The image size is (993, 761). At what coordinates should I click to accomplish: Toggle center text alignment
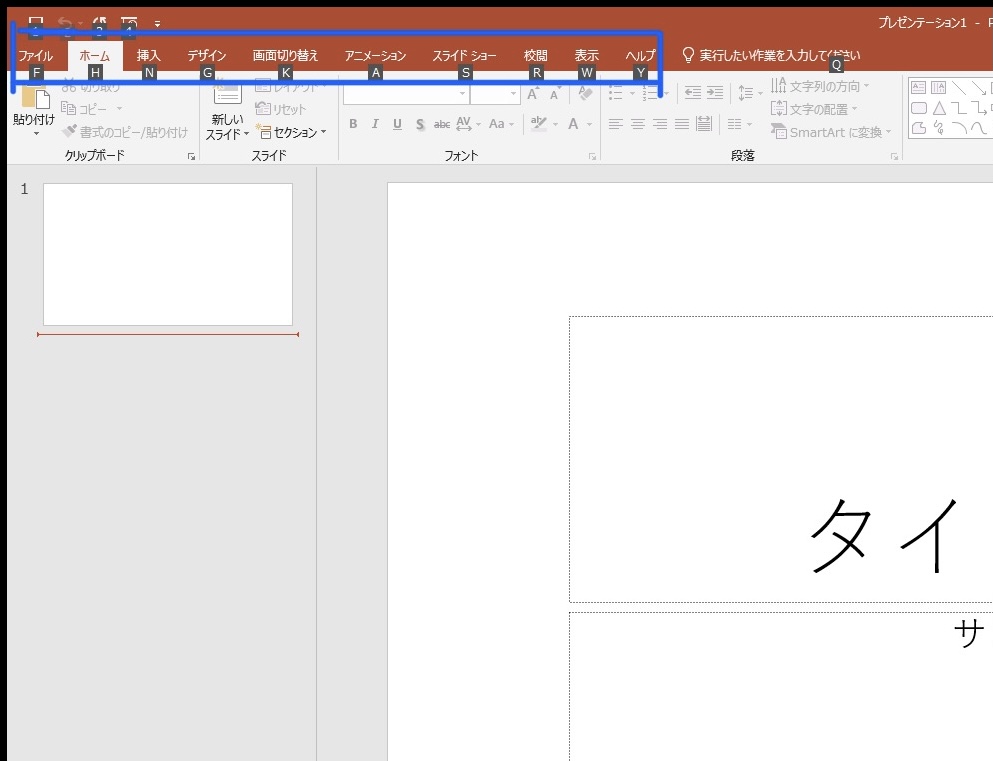click(638, 123)
